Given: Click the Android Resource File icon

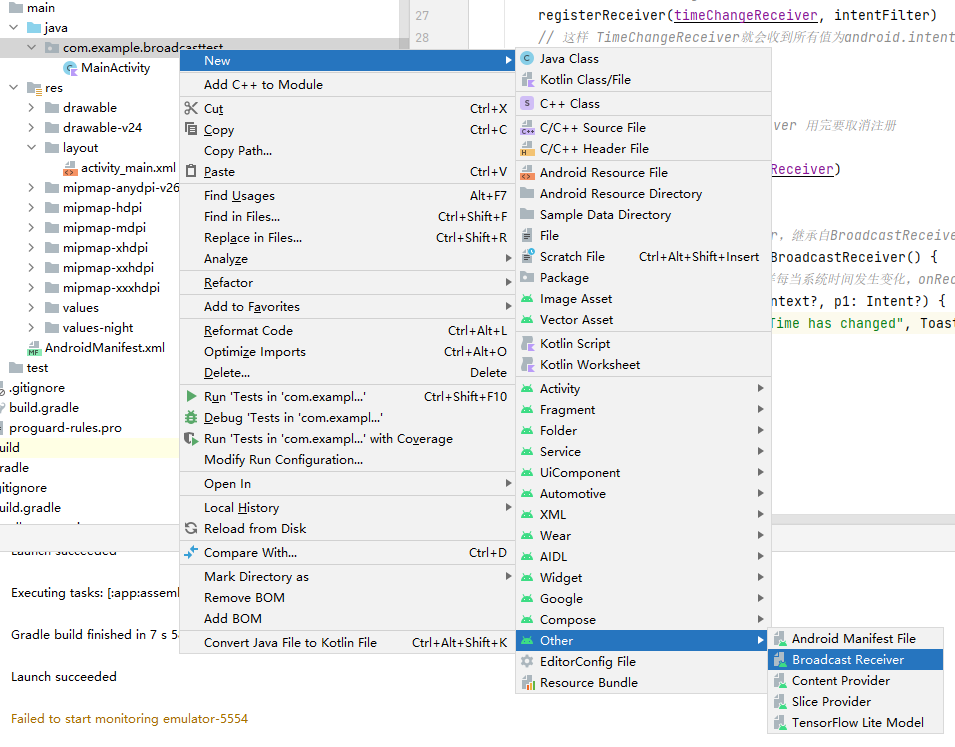Looking at the screenshot, I should click(527, 172).
